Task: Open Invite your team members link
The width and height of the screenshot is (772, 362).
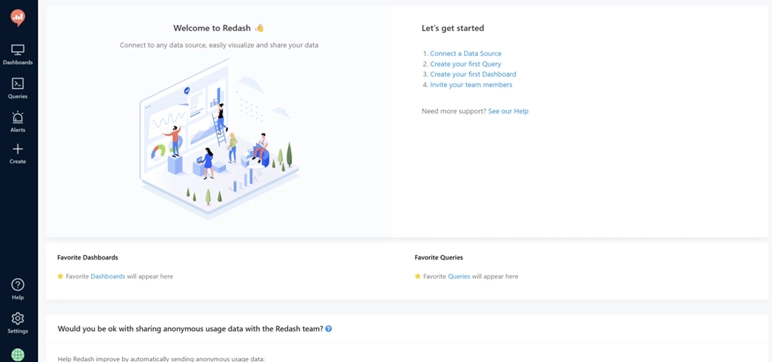Action: click(471, 85)
